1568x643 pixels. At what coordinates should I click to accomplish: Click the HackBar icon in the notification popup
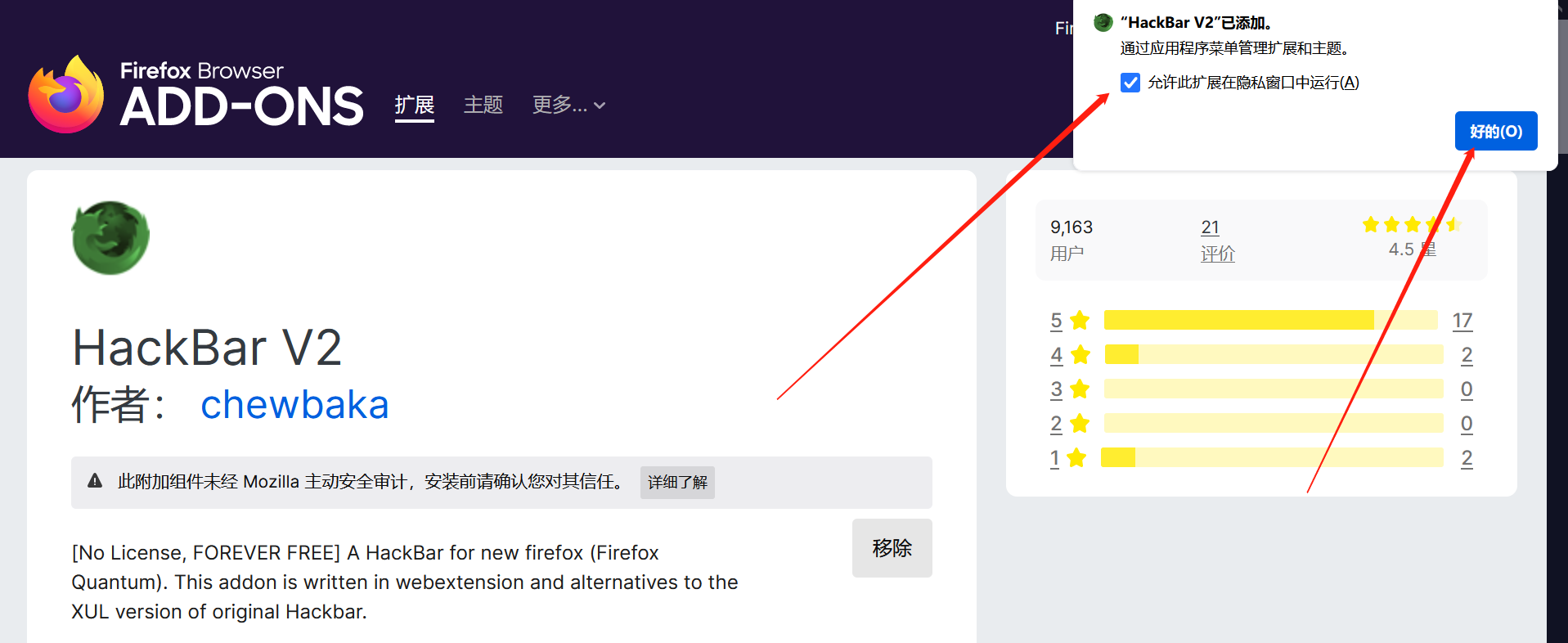click(x=1103, y=22)
